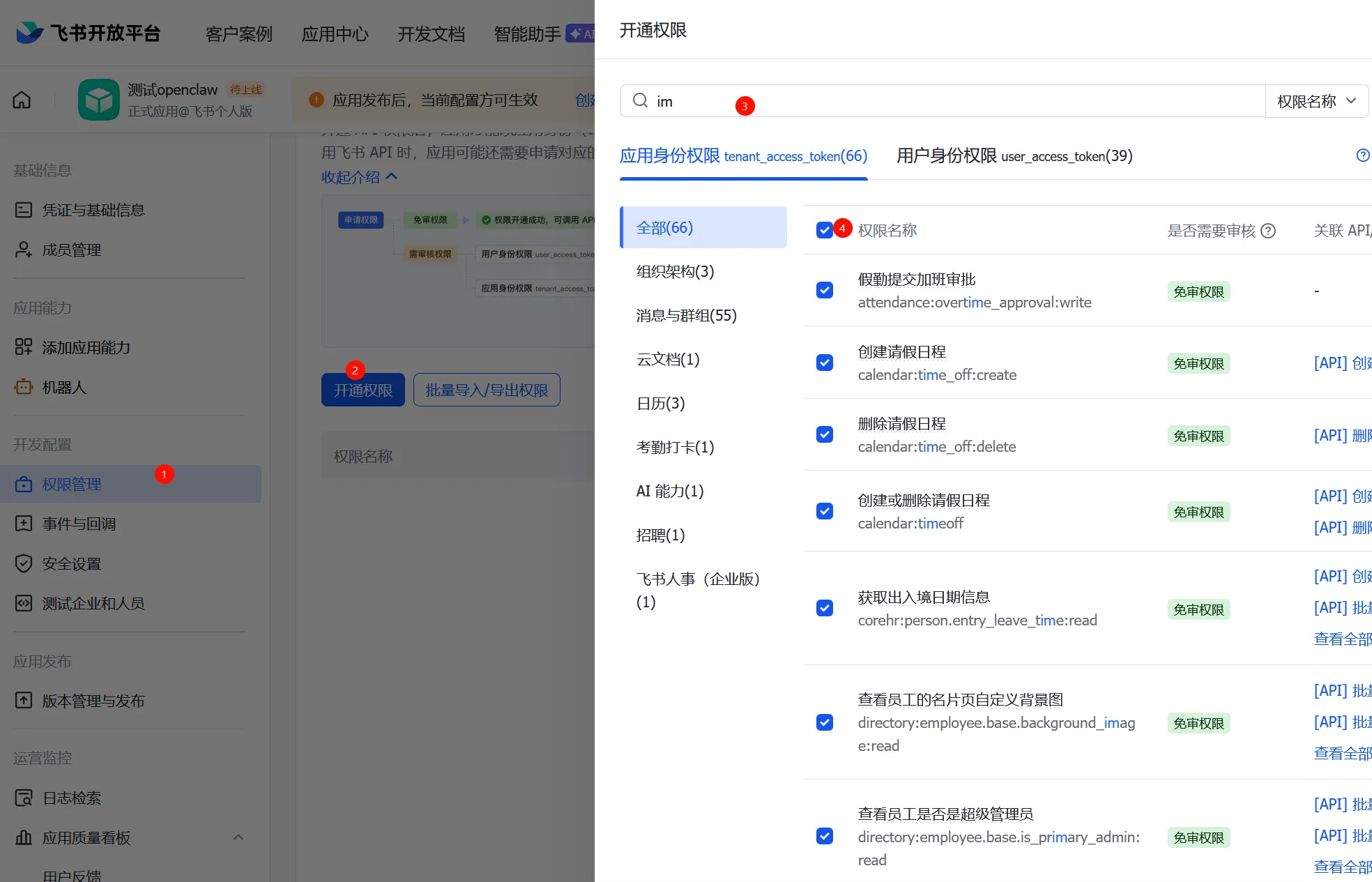Filter by 全部(66) category
1372x882 pixels.
[703, 227]
